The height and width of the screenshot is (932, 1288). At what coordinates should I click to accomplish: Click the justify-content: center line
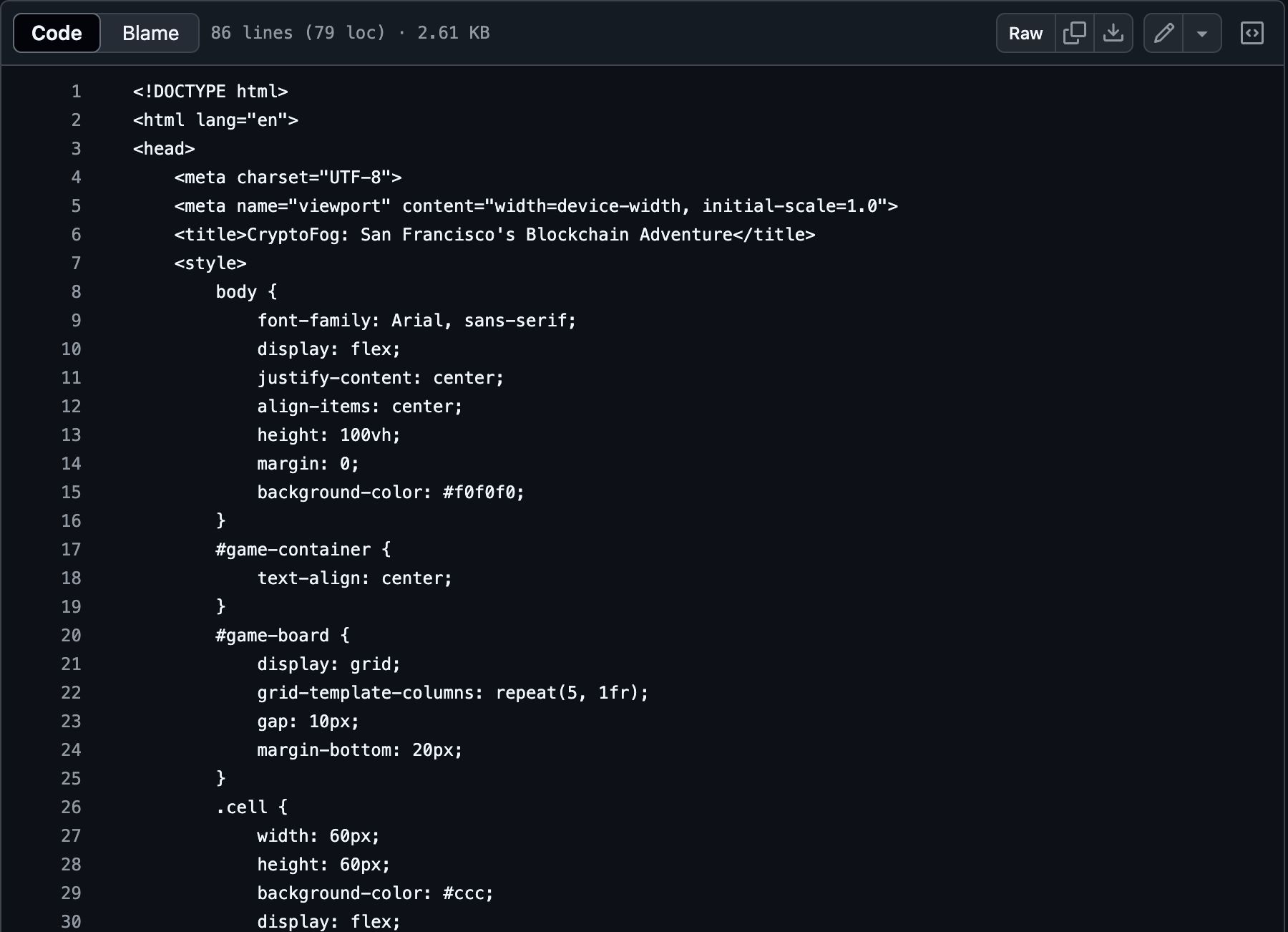tap(381, 378)
